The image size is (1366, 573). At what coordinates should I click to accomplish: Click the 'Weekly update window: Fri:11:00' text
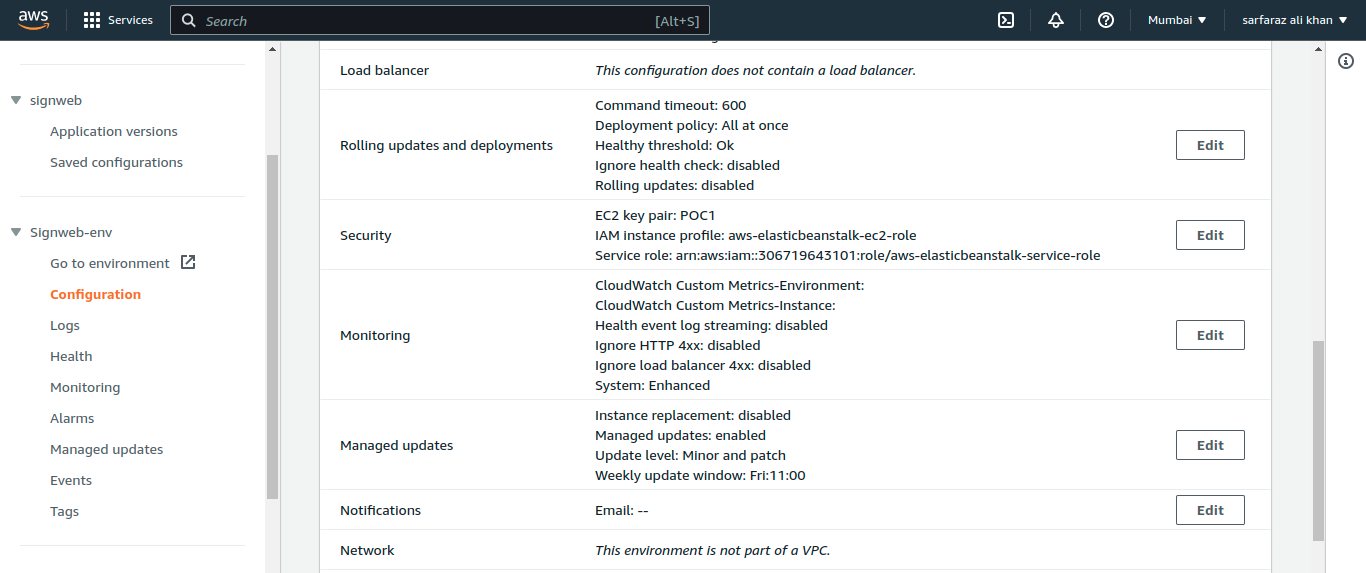click(x=700, y=475)
